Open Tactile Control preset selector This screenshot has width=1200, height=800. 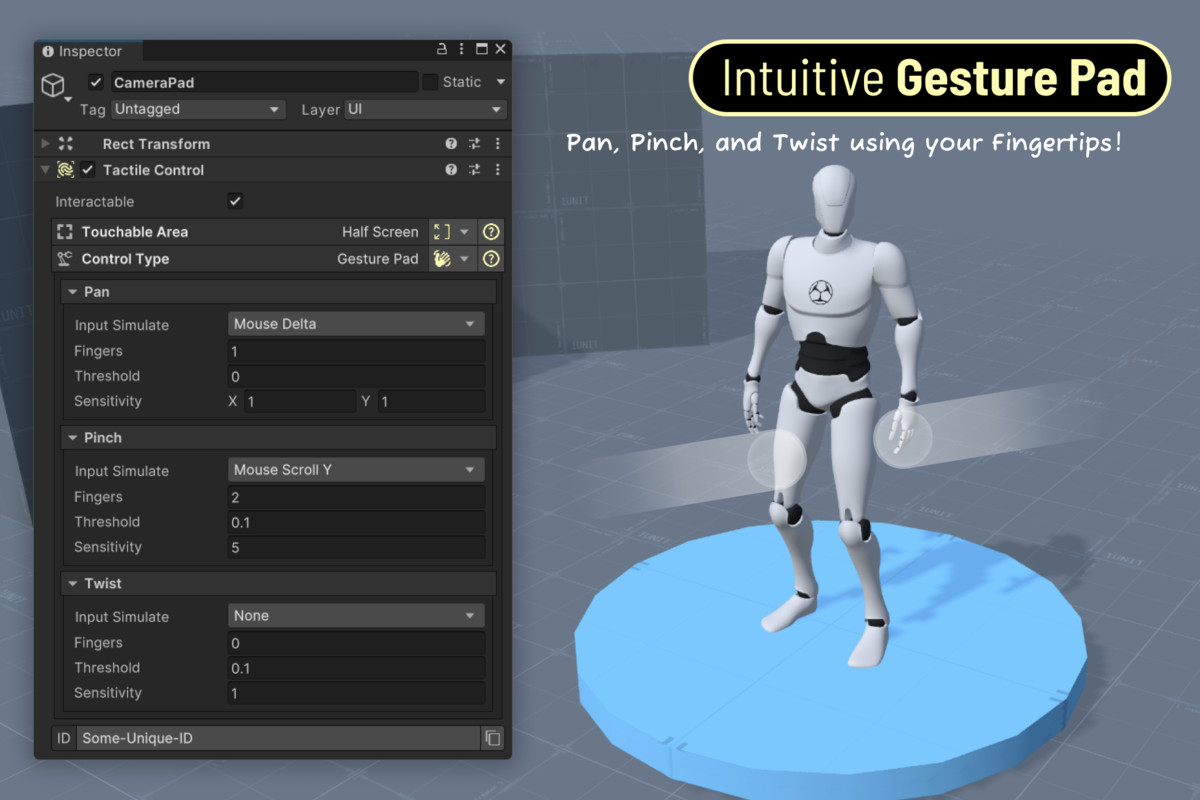(475, 170)
